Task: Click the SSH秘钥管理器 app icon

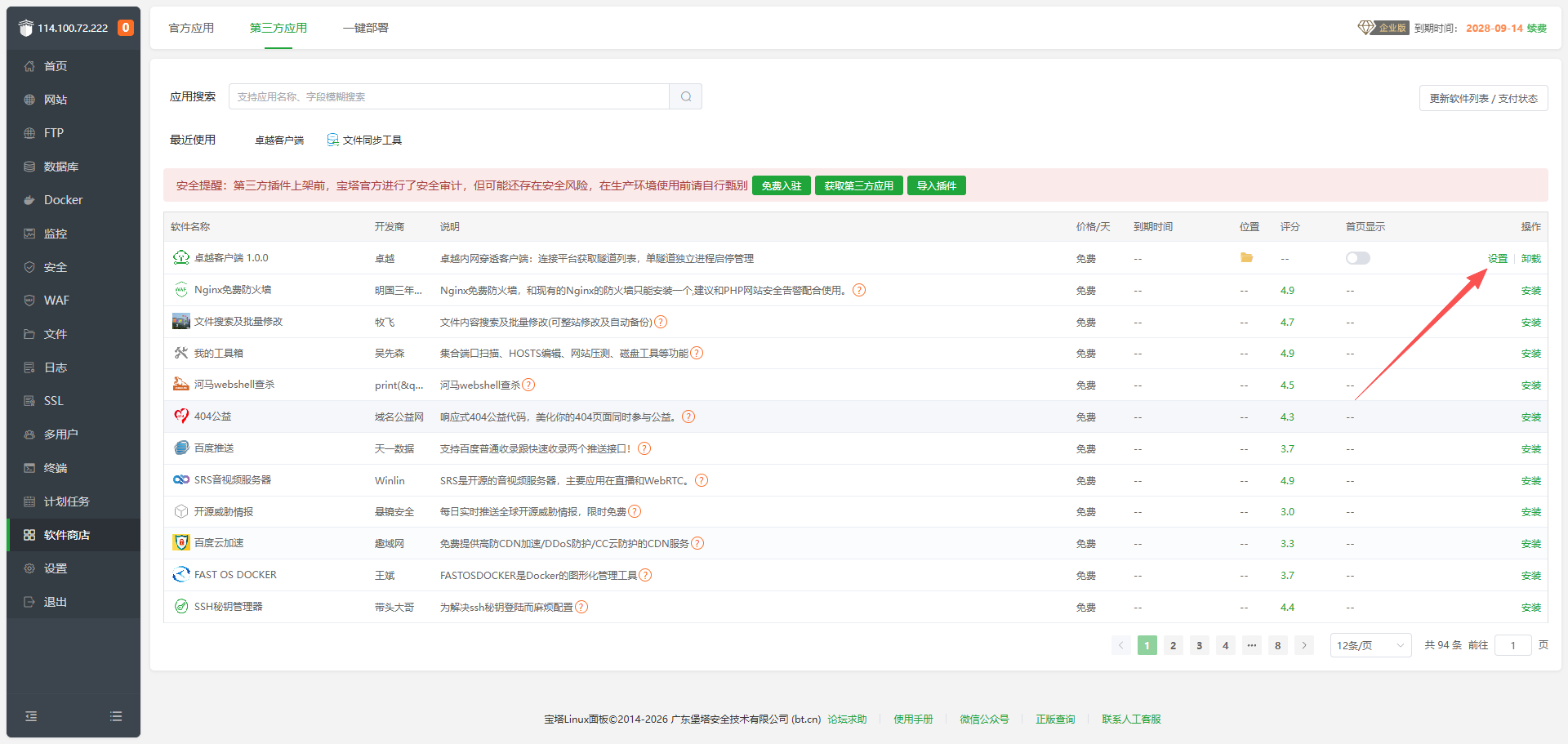Action: tap(181, 606)
